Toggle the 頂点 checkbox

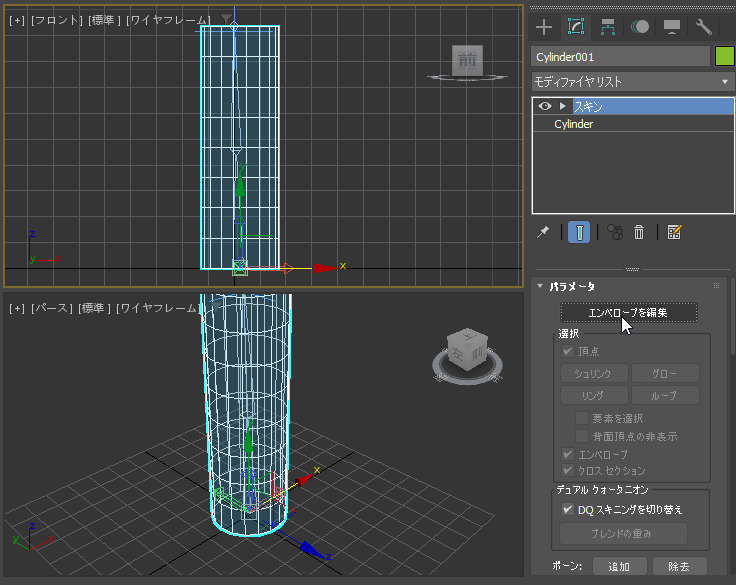(567, 351)
